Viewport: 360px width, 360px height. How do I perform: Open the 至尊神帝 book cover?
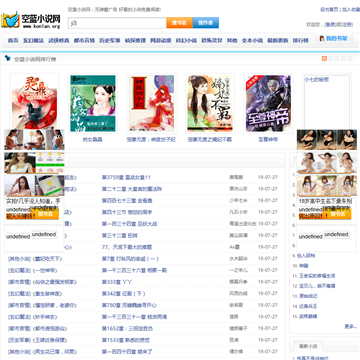pyautogui.click(x=268, y=103)
